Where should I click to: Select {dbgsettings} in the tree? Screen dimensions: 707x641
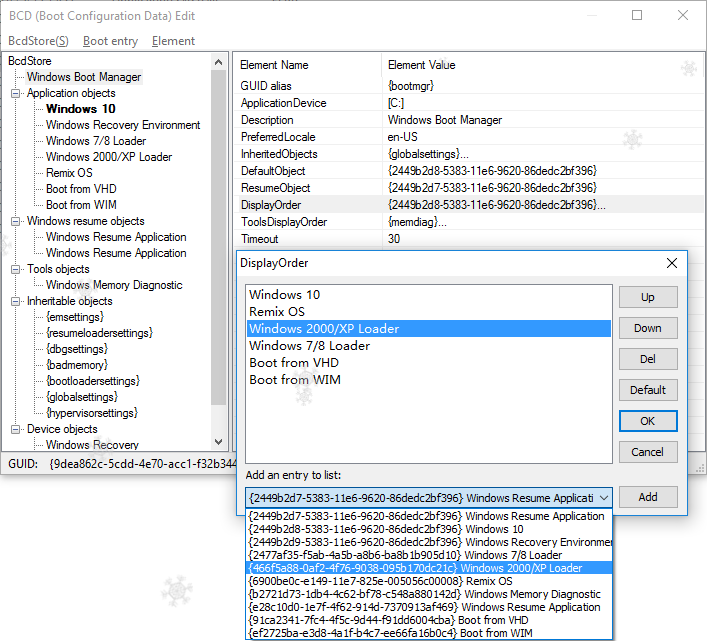click(77, 349)
